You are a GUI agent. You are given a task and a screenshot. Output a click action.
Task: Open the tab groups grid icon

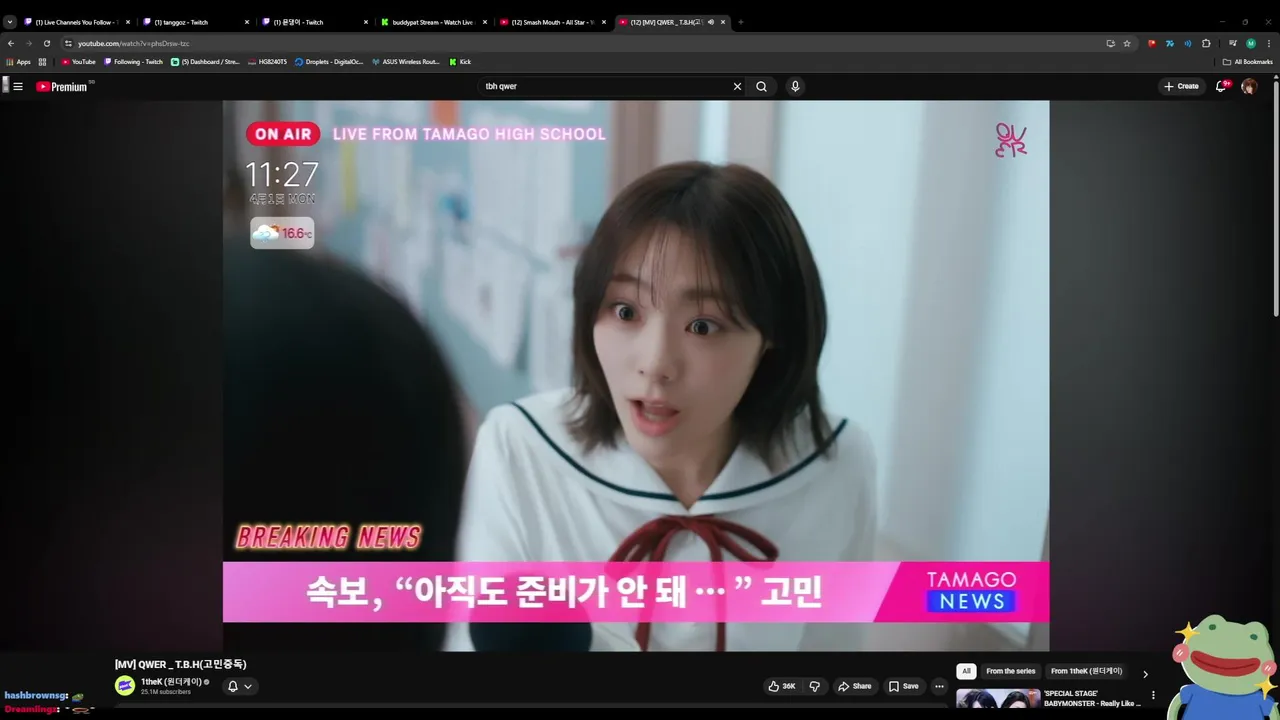[43, 62]
